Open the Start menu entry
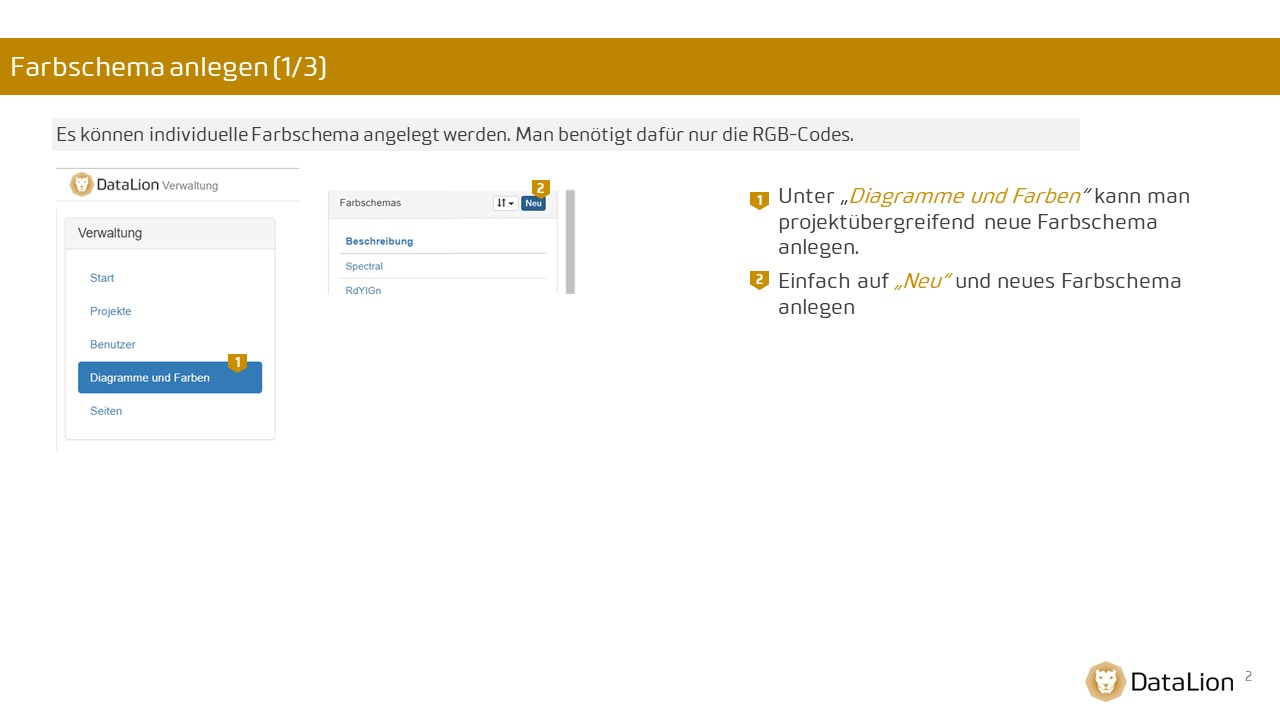Image resolution: width=1280 pixels, height=720 pixels. [x=102, y=278]
